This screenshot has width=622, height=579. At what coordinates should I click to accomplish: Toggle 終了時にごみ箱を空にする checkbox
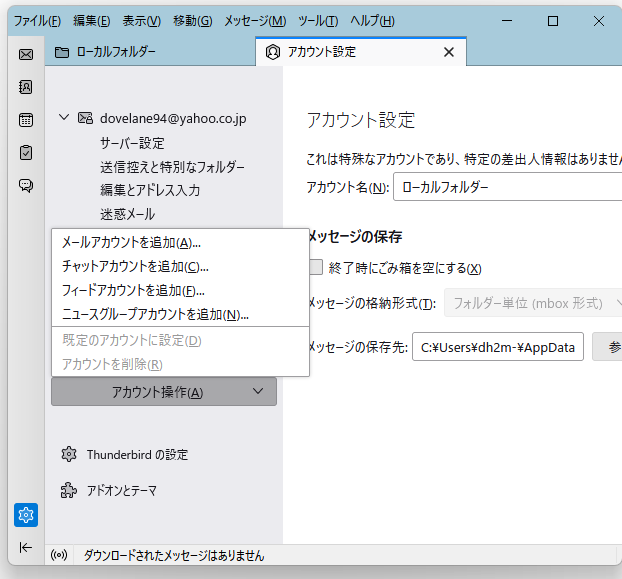pos(316,267)
